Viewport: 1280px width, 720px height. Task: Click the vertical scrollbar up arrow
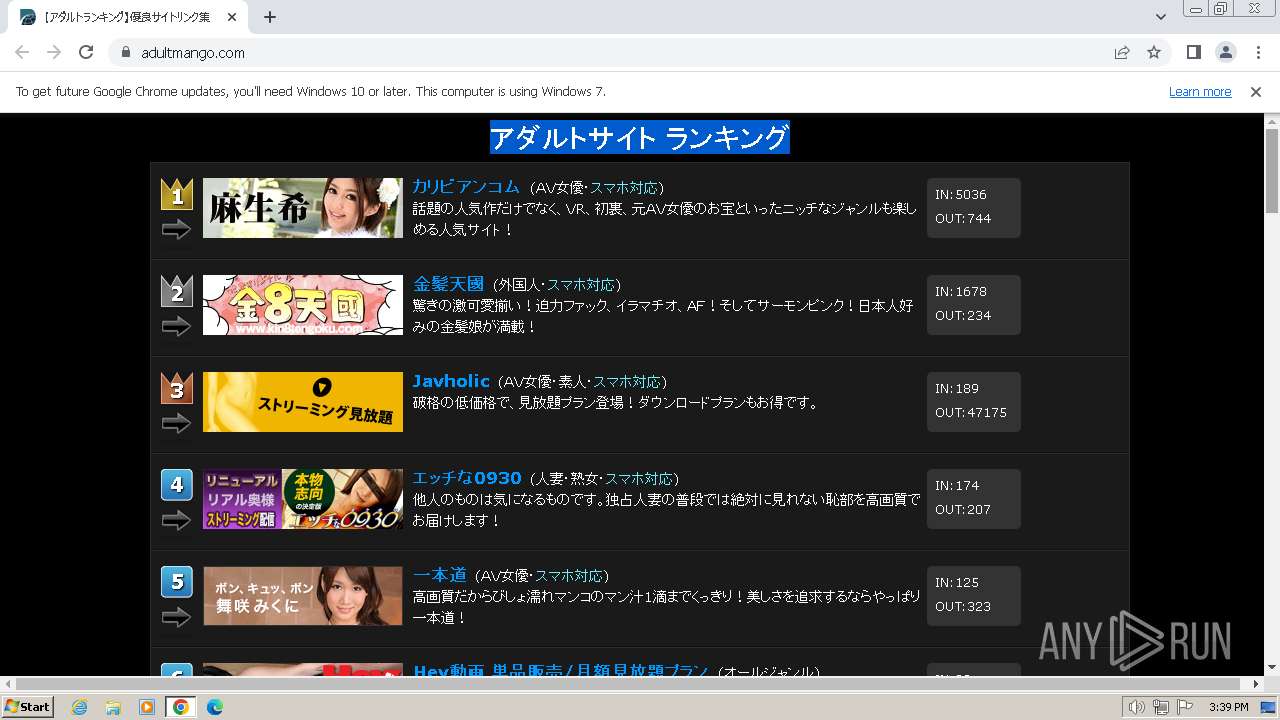1272,120
